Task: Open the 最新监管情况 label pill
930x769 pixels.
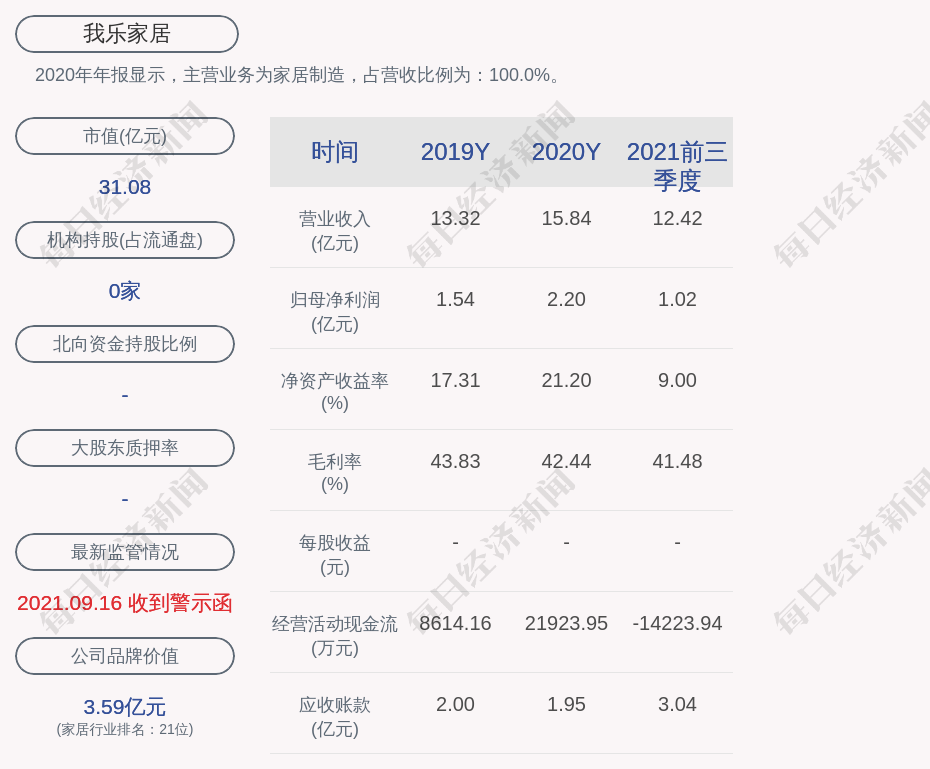Action: point(125,552)
